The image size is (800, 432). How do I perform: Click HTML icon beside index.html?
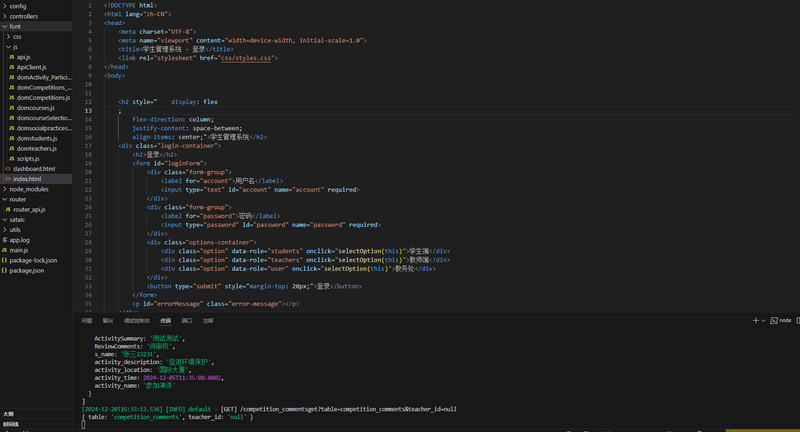(8, 179)
